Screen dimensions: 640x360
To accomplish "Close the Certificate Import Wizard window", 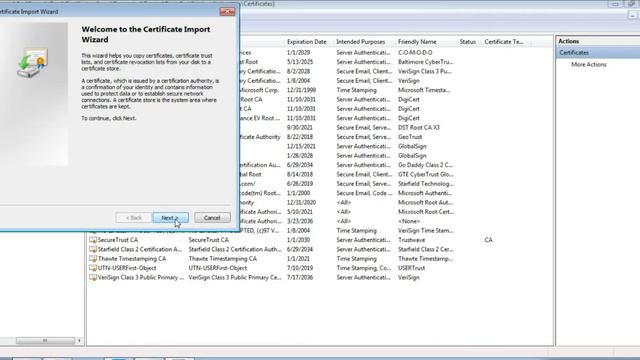I will coord(227,11).
